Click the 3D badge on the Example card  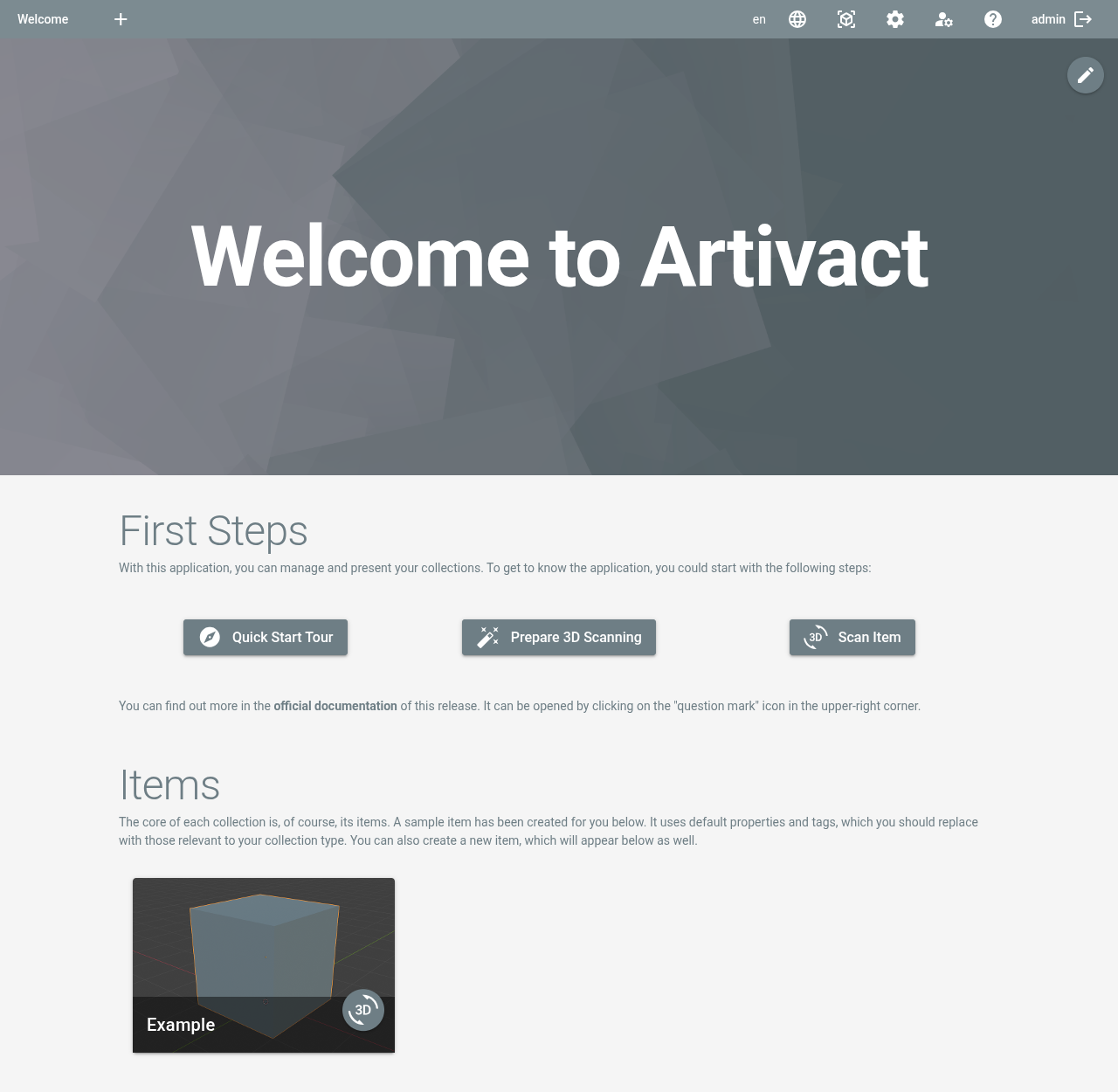(x=362, y=1010)
